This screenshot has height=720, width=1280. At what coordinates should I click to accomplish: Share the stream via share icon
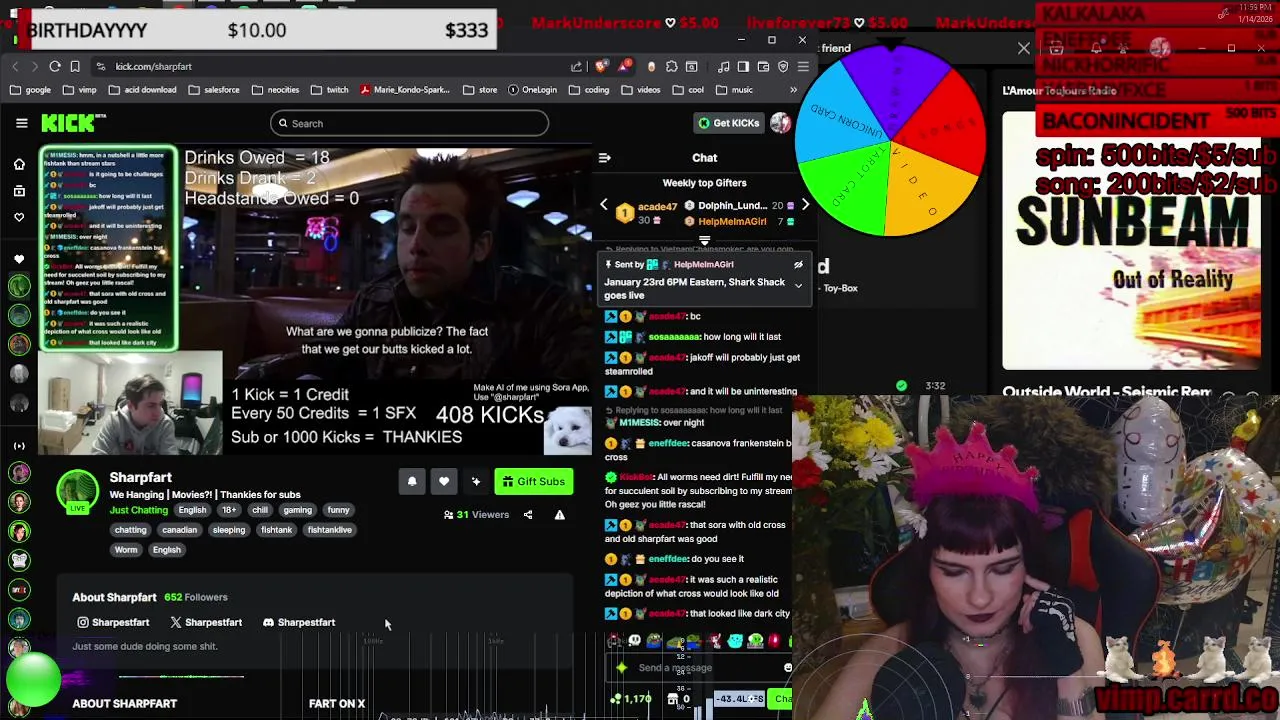point(528,515)
